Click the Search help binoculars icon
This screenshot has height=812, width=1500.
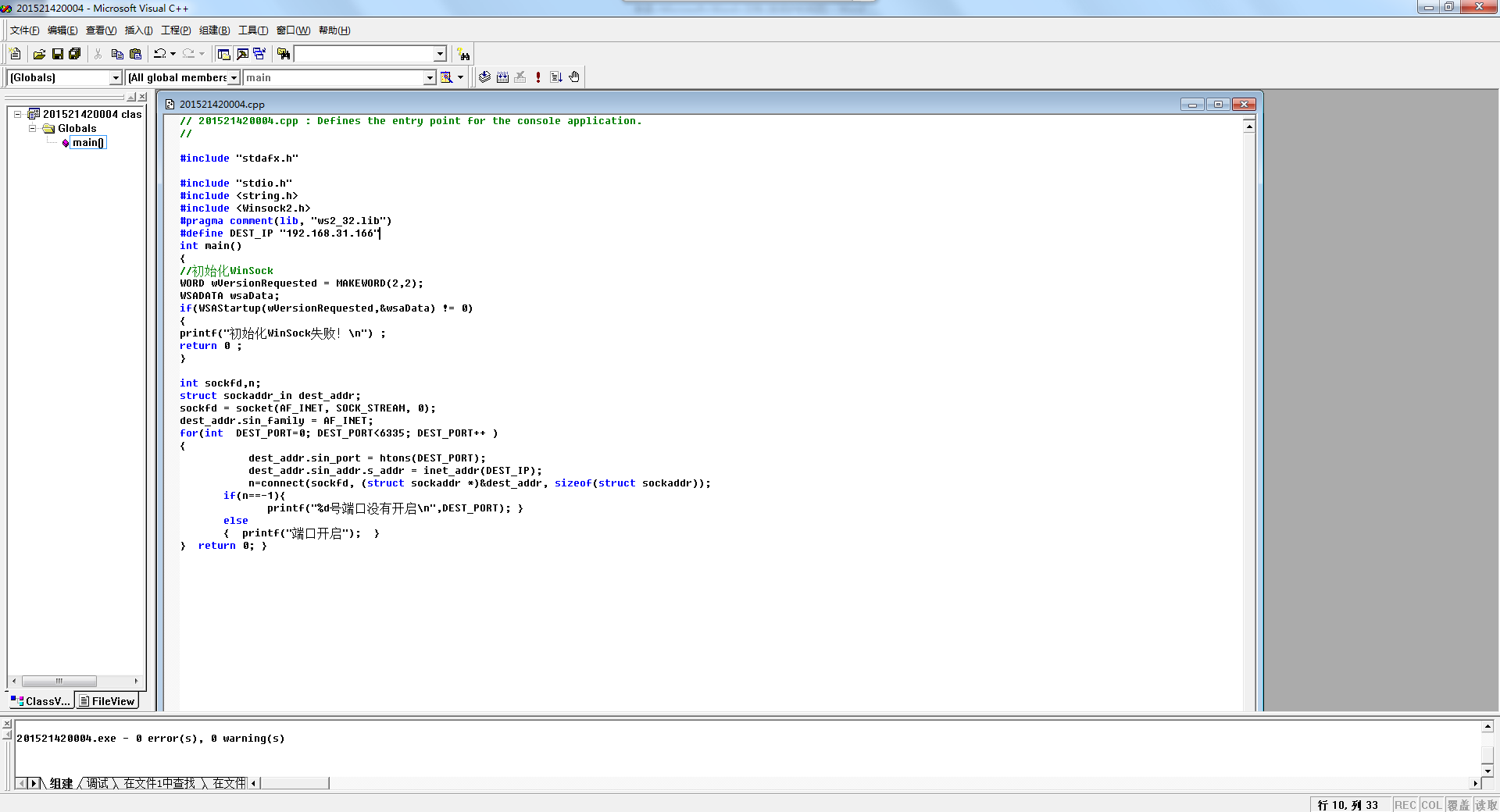point(464,54)
